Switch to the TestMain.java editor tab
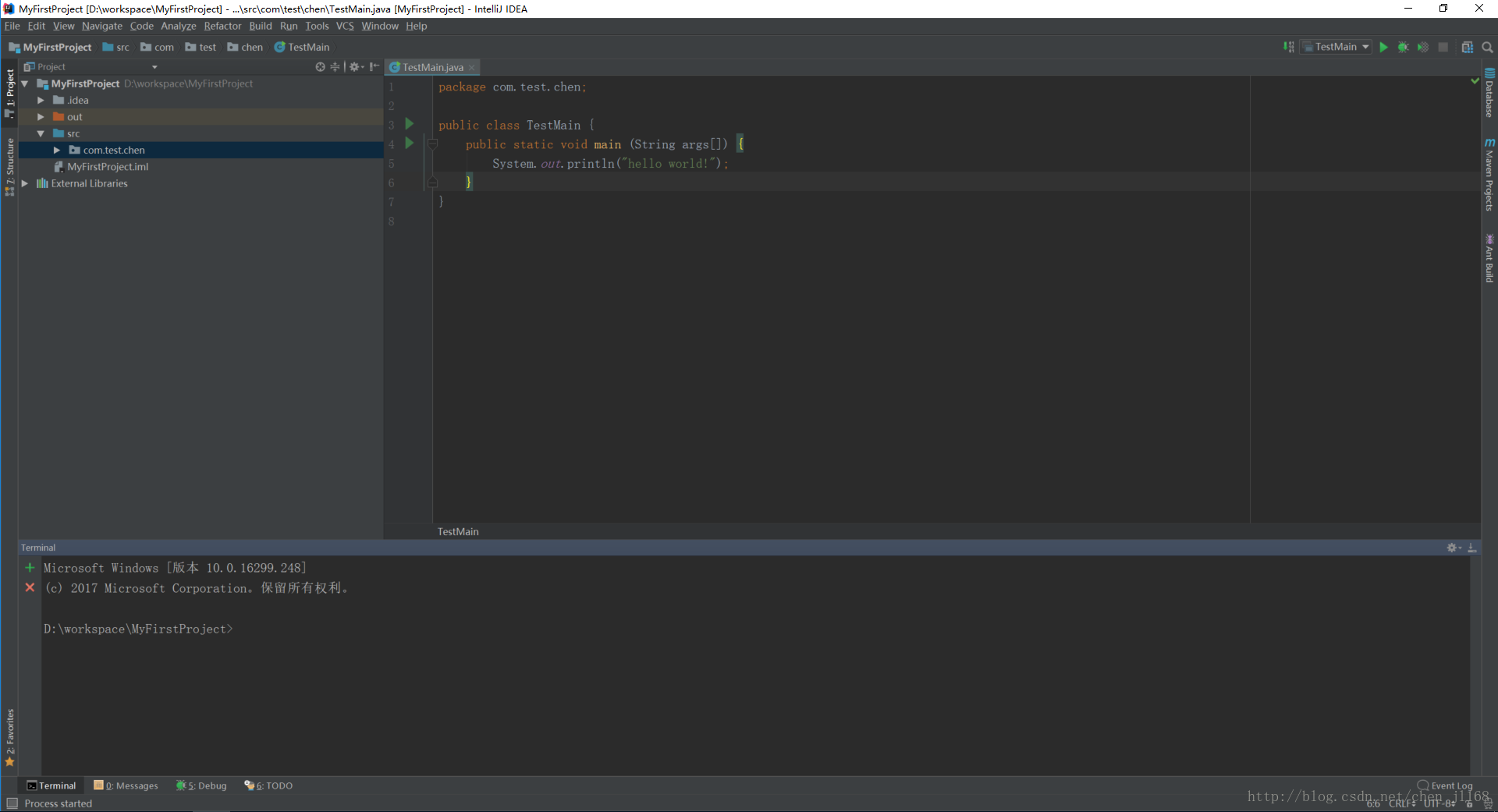 (432, 67)
